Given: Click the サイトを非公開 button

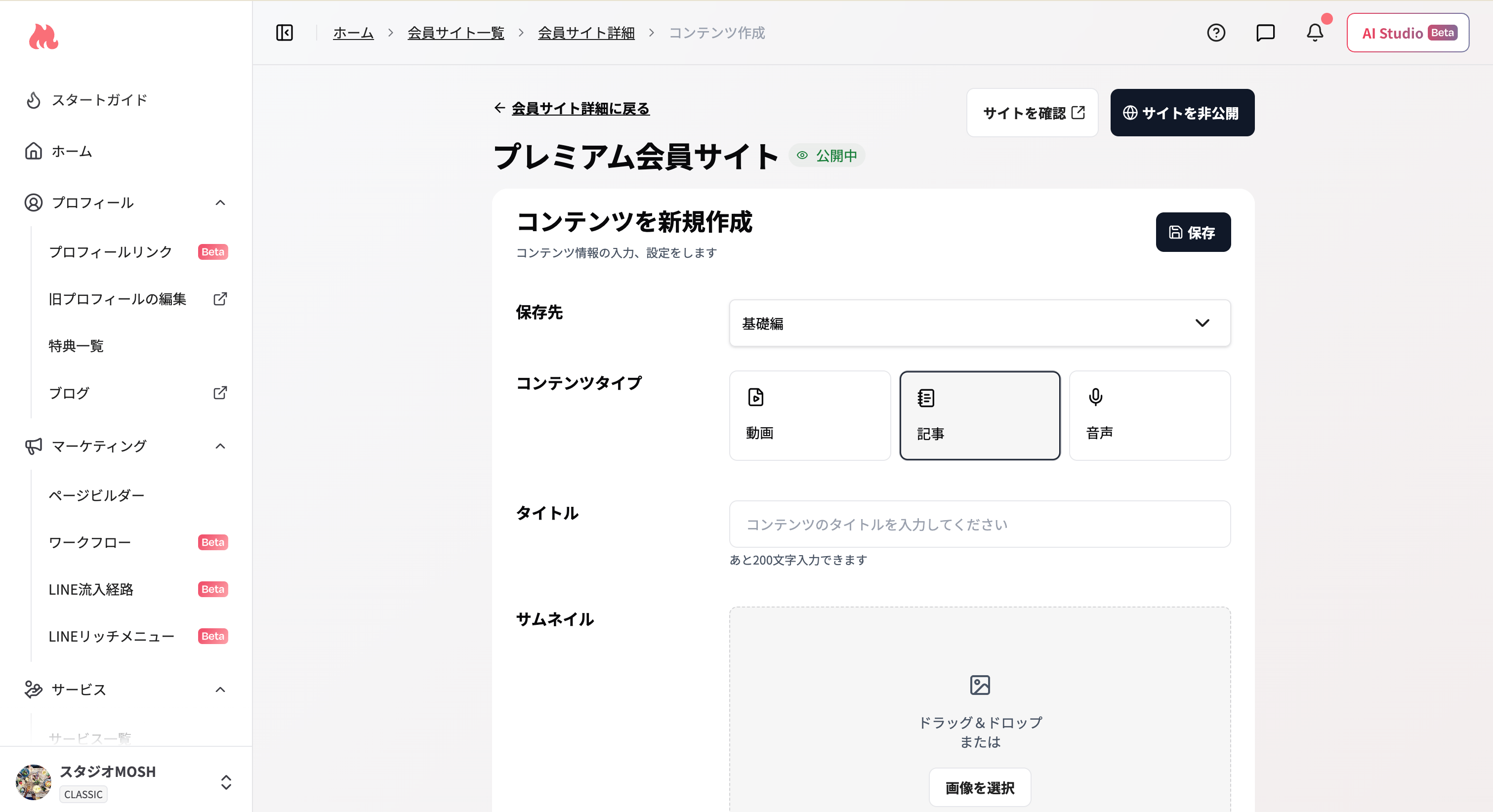Looking at the screenshot, I should (x=1182, y=113).
